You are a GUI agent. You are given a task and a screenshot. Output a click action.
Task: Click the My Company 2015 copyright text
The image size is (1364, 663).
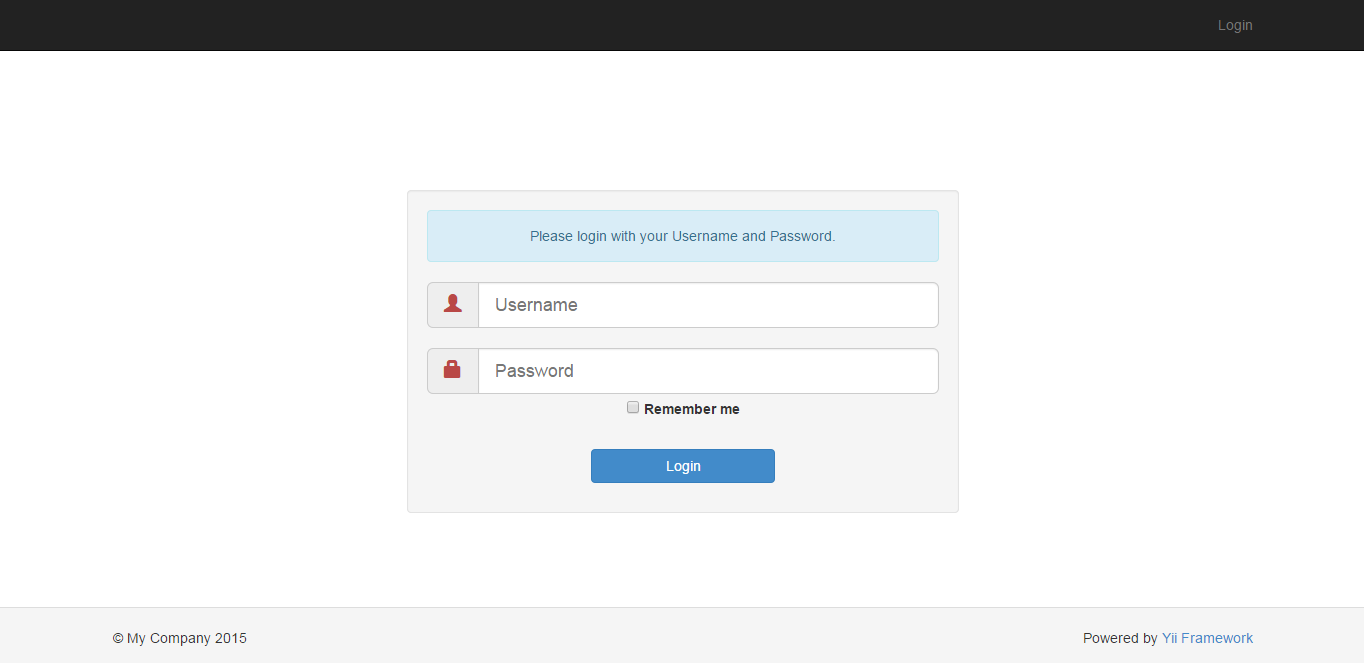(180, 638)
